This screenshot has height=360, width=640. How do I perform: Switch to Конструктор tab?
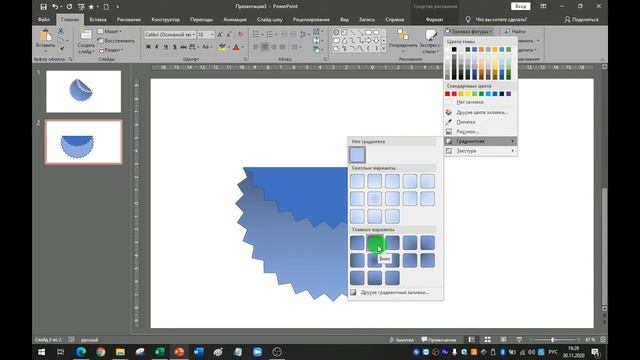tap(165, 20)
